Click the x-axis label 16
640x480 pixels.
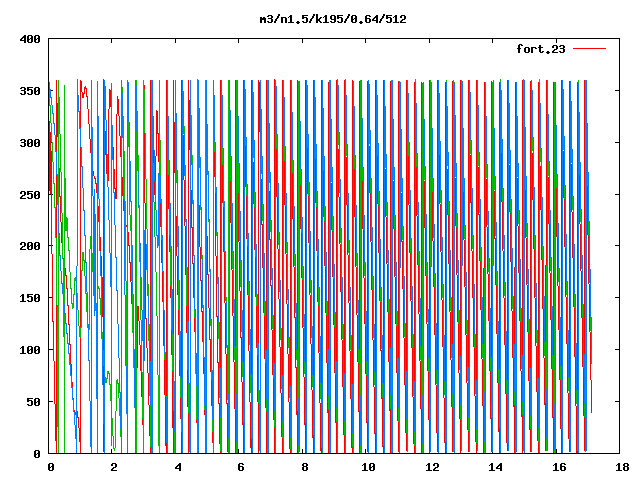pyautogui.click(x=559, y=467)
